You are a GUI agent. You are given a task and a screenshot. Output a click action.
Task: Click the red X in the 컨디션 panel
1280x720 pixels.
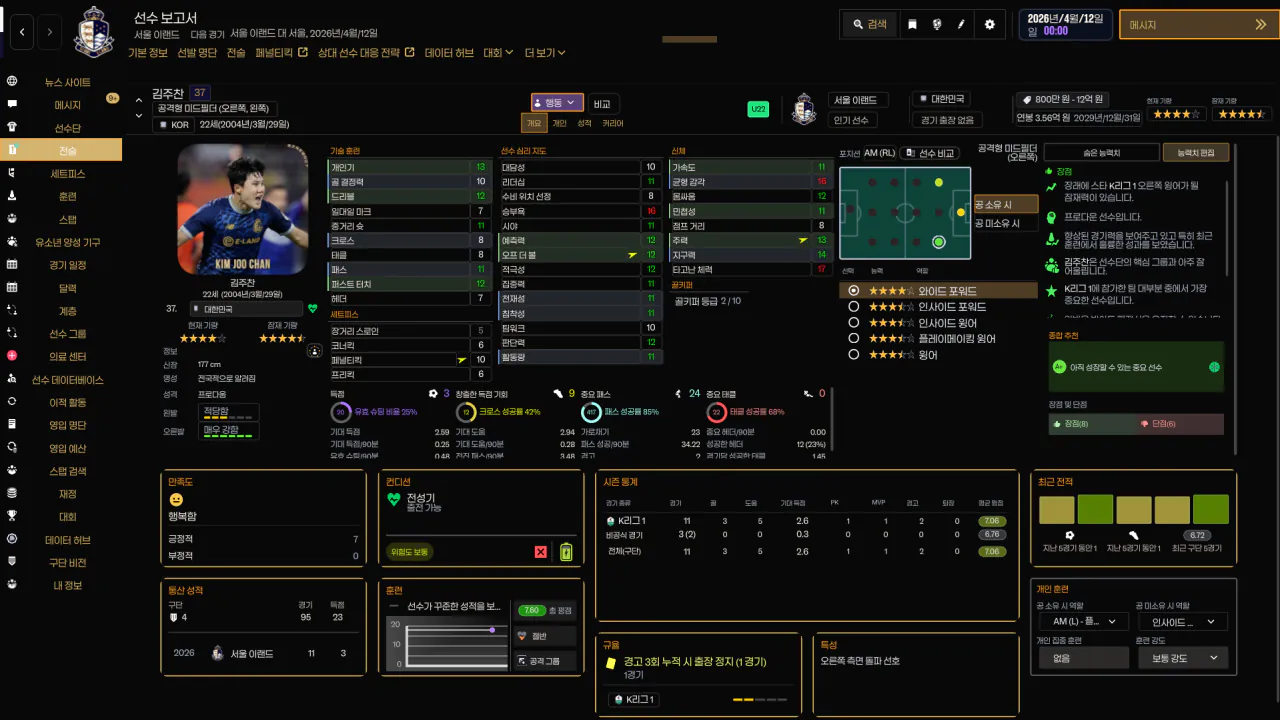(x=541, y=552)
